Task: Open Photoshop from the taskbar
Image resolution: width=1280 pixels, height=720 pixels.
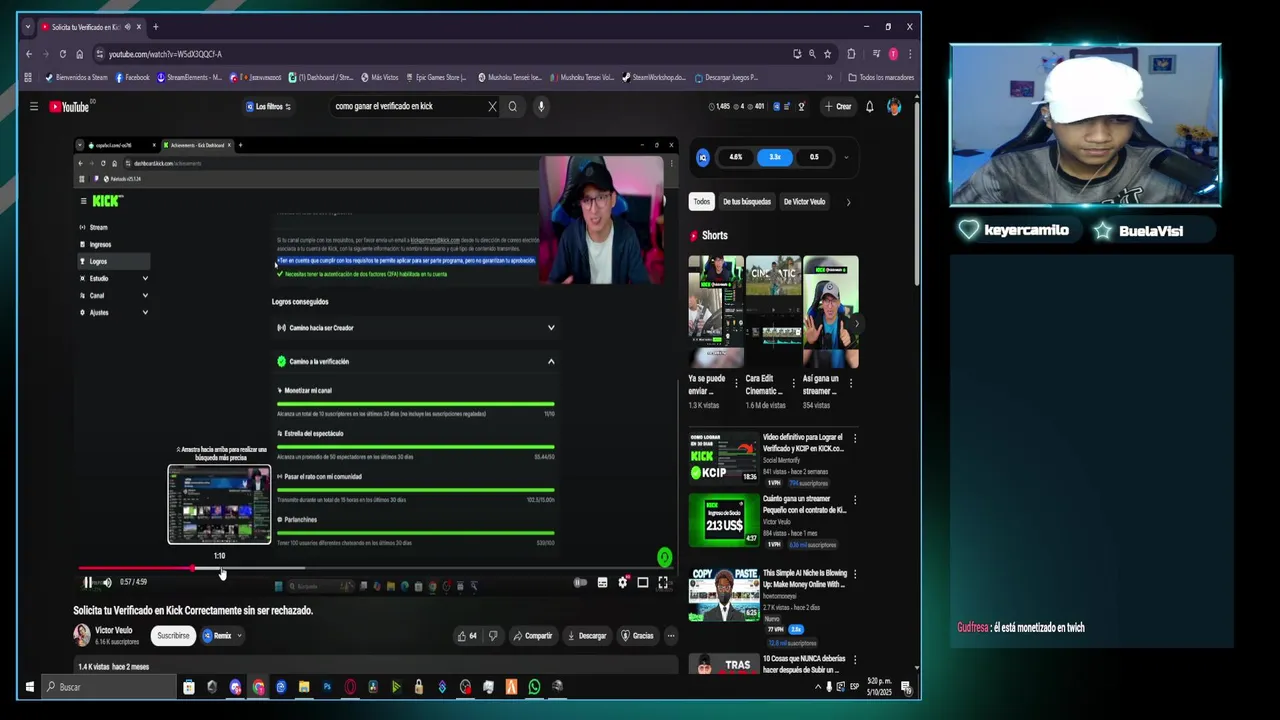Action: coord(327,687)
